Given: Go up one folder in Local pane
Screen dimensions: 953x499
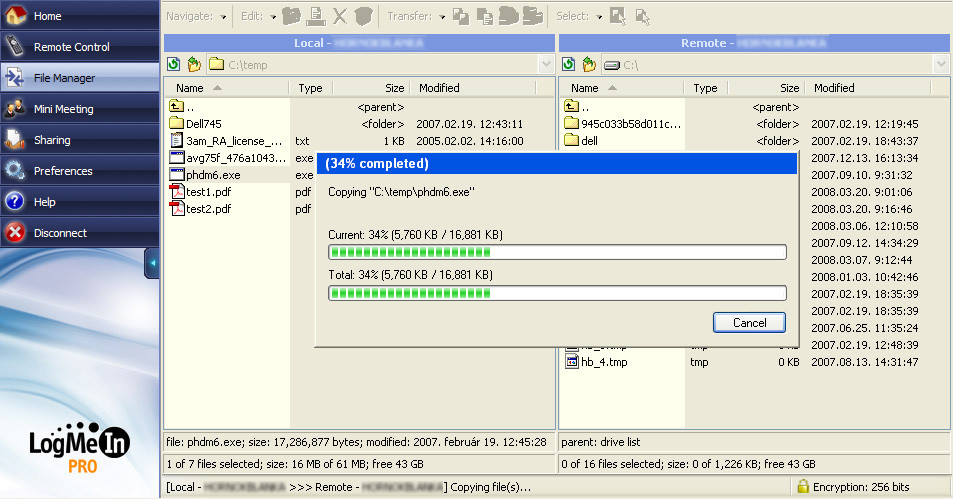Looking at the screenshot, I should point(194,64).
